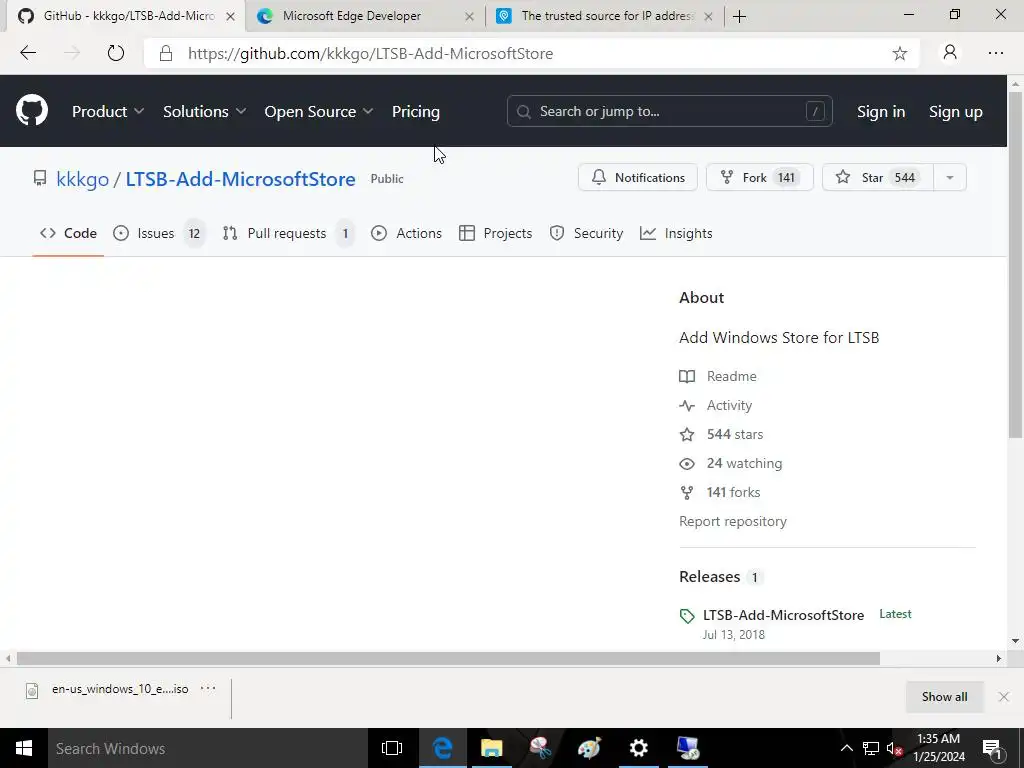Click Report repository
This screenshot has height=768, width=1024.
pyautogui.click(x=733, y=521)
